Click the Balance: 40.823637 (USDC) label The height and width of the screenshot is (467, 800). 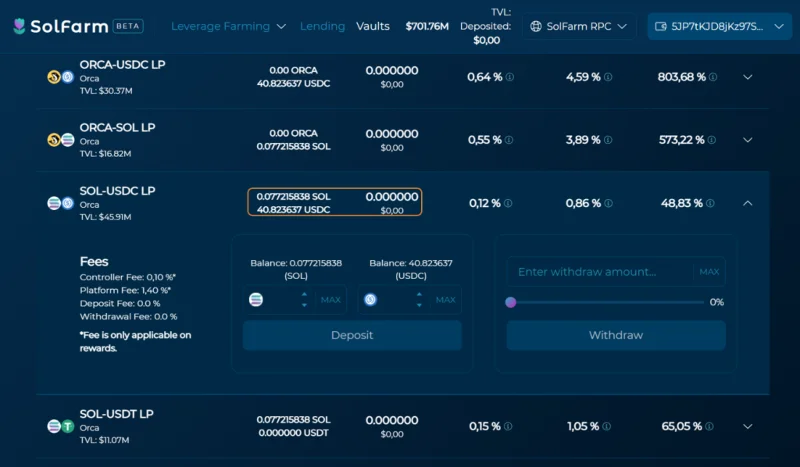(x=411, y=269)
